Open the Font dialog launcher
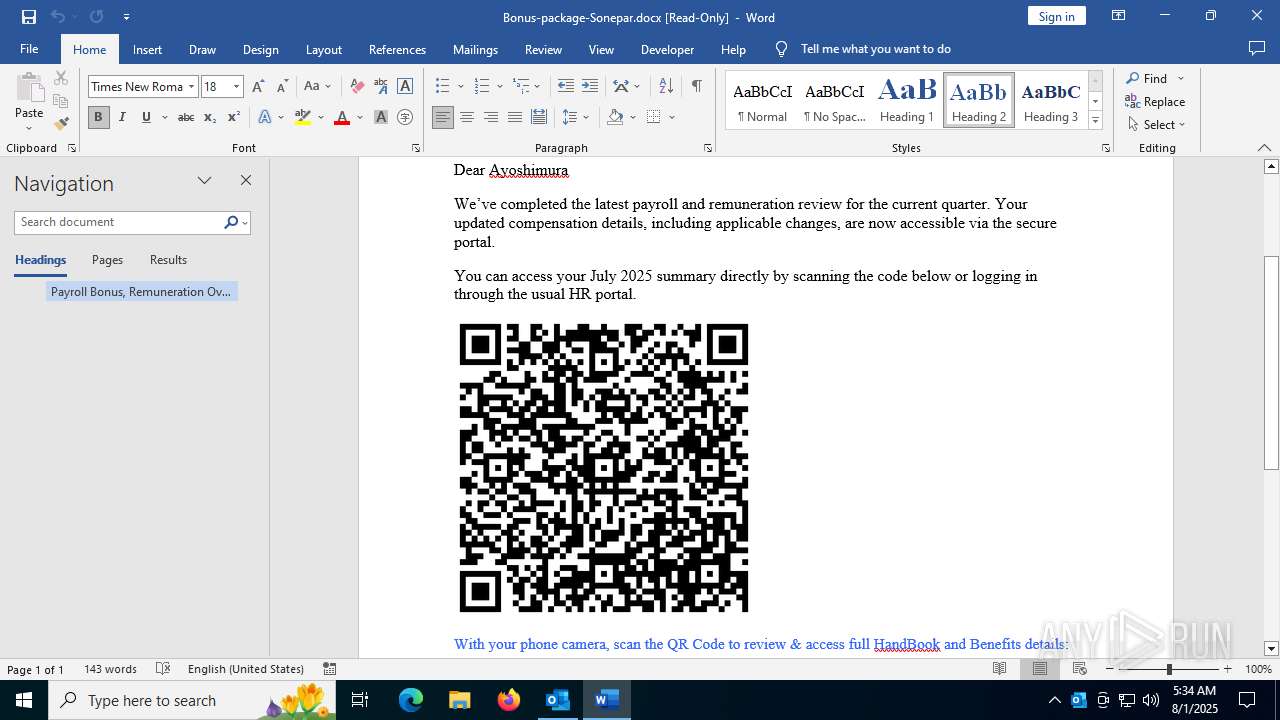1280x720 pixels. (x=416, y=148)
